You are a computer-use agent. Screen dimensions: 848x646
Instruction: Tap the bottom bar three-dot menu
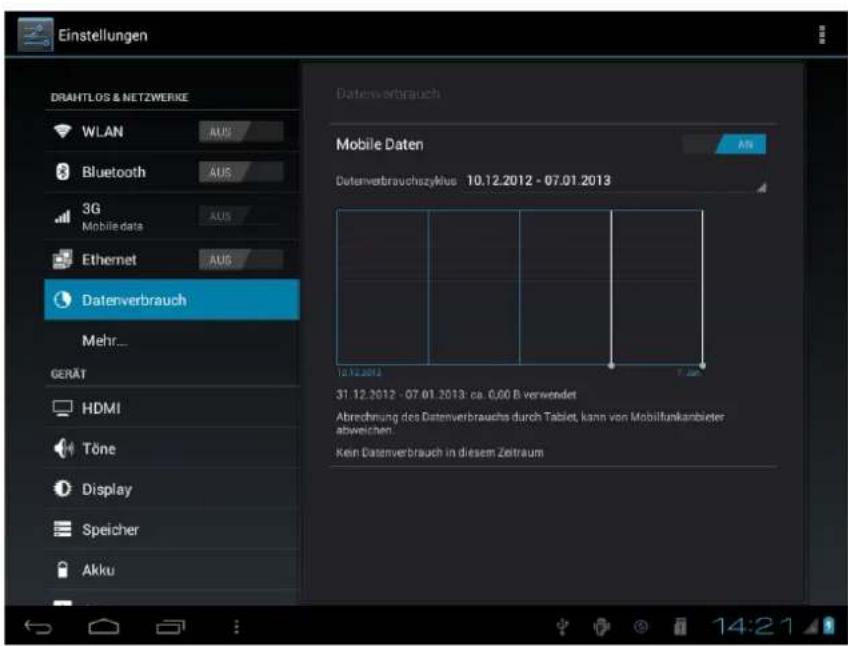tap(236, 627)
